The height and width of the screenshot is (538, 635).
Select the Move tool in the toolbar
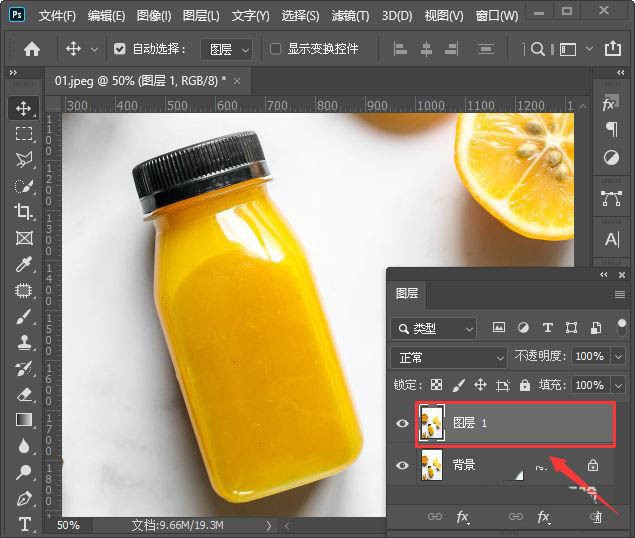tap(23, 108)
